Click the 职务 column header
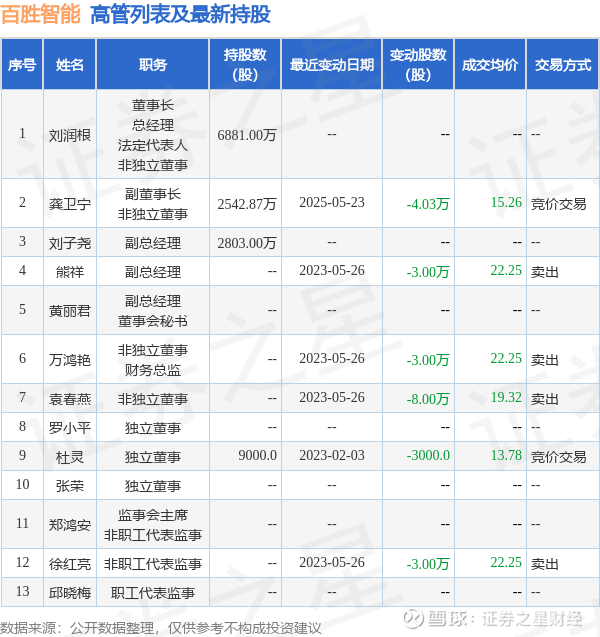 [x=153, y=65]
